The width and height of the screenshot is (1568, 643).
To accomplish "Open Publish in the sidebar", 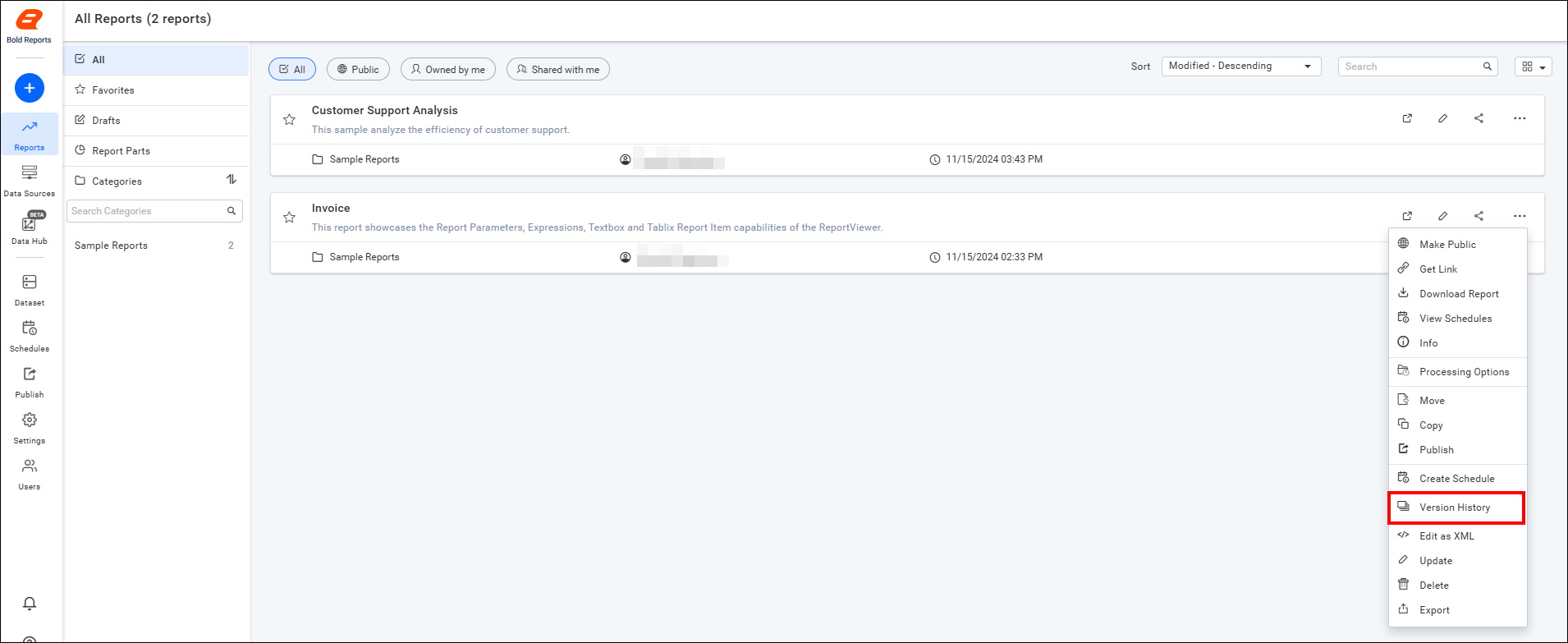I will tap(30, 382).
